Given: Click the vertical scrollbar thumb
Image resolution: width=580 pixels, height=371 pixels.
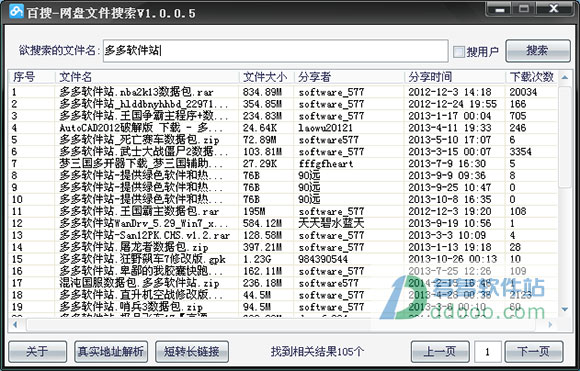Looking at the screenshot, I should click(564, 137).
